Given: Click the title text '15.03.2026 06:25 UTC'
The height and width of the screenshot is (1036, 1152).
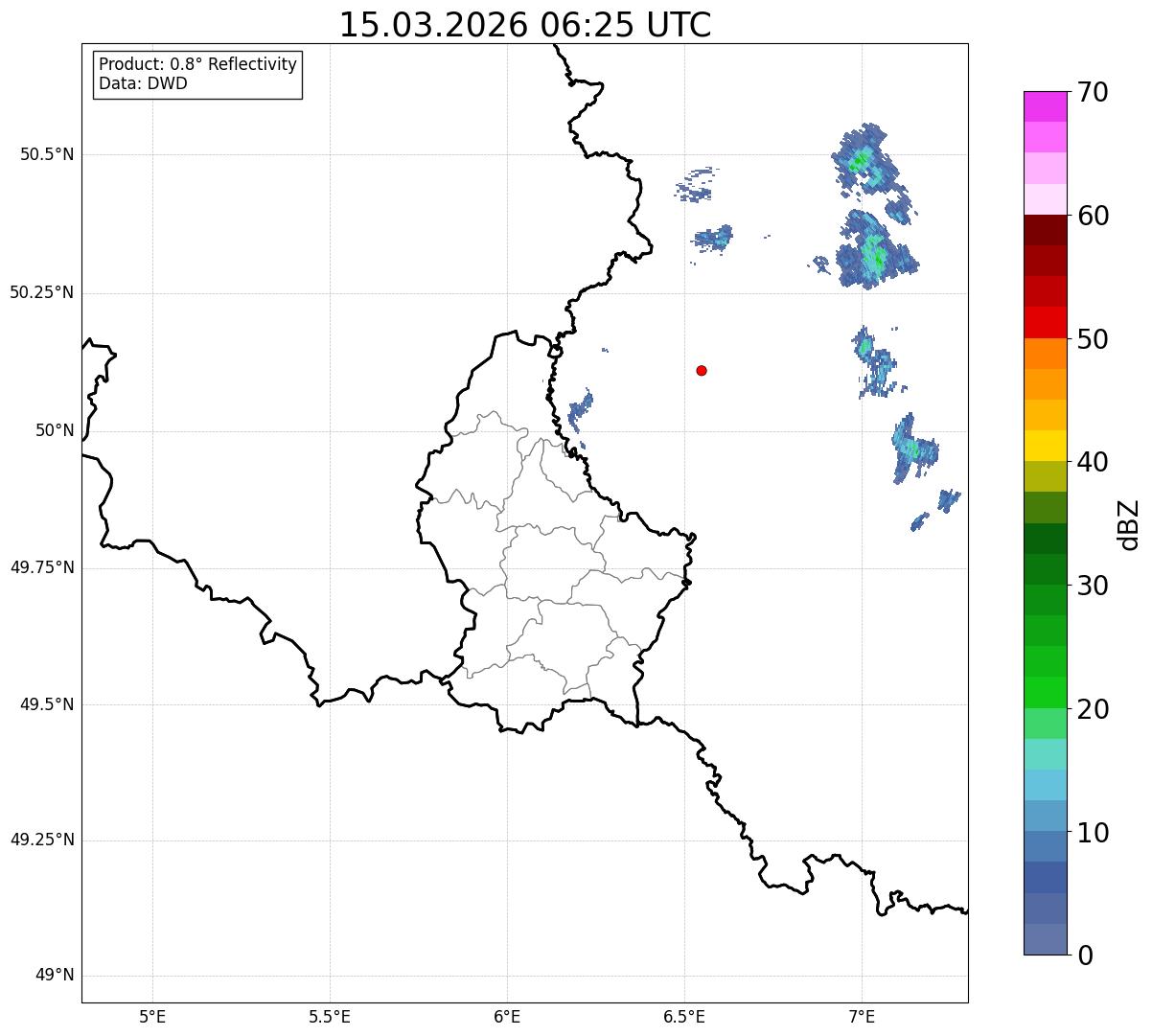Looking at the screenshot, I should [525, 24].
